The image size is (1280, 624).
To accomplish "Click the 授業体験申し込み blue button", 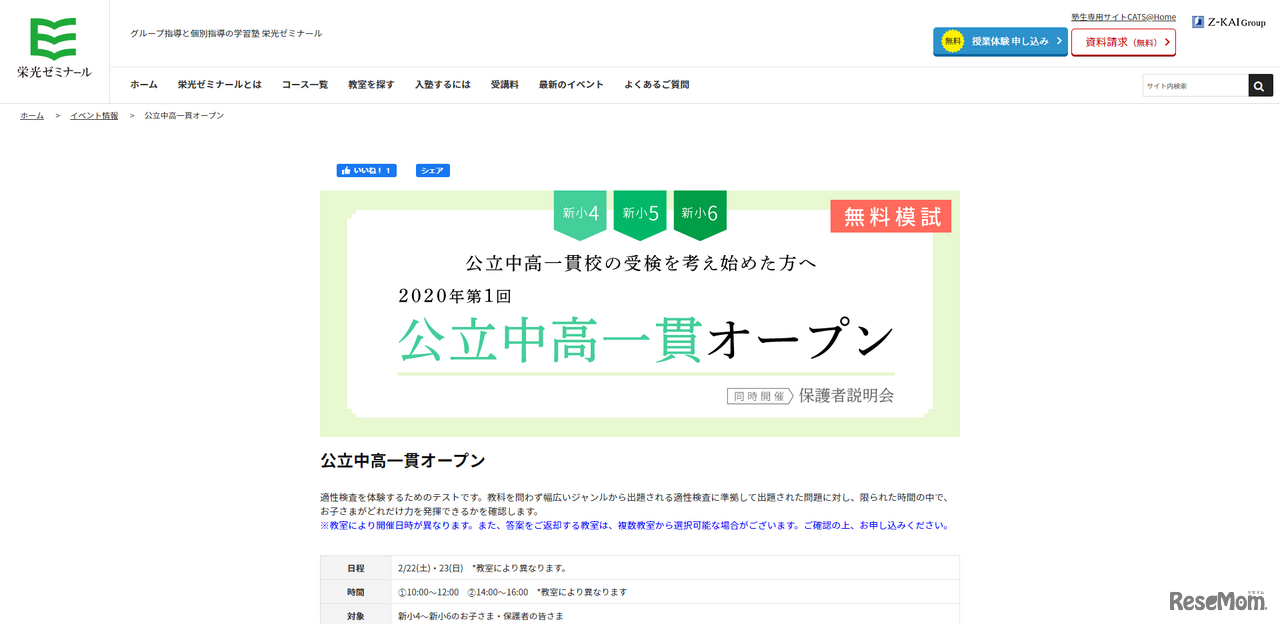I will pyautogui.click(x=1008, y=41).
